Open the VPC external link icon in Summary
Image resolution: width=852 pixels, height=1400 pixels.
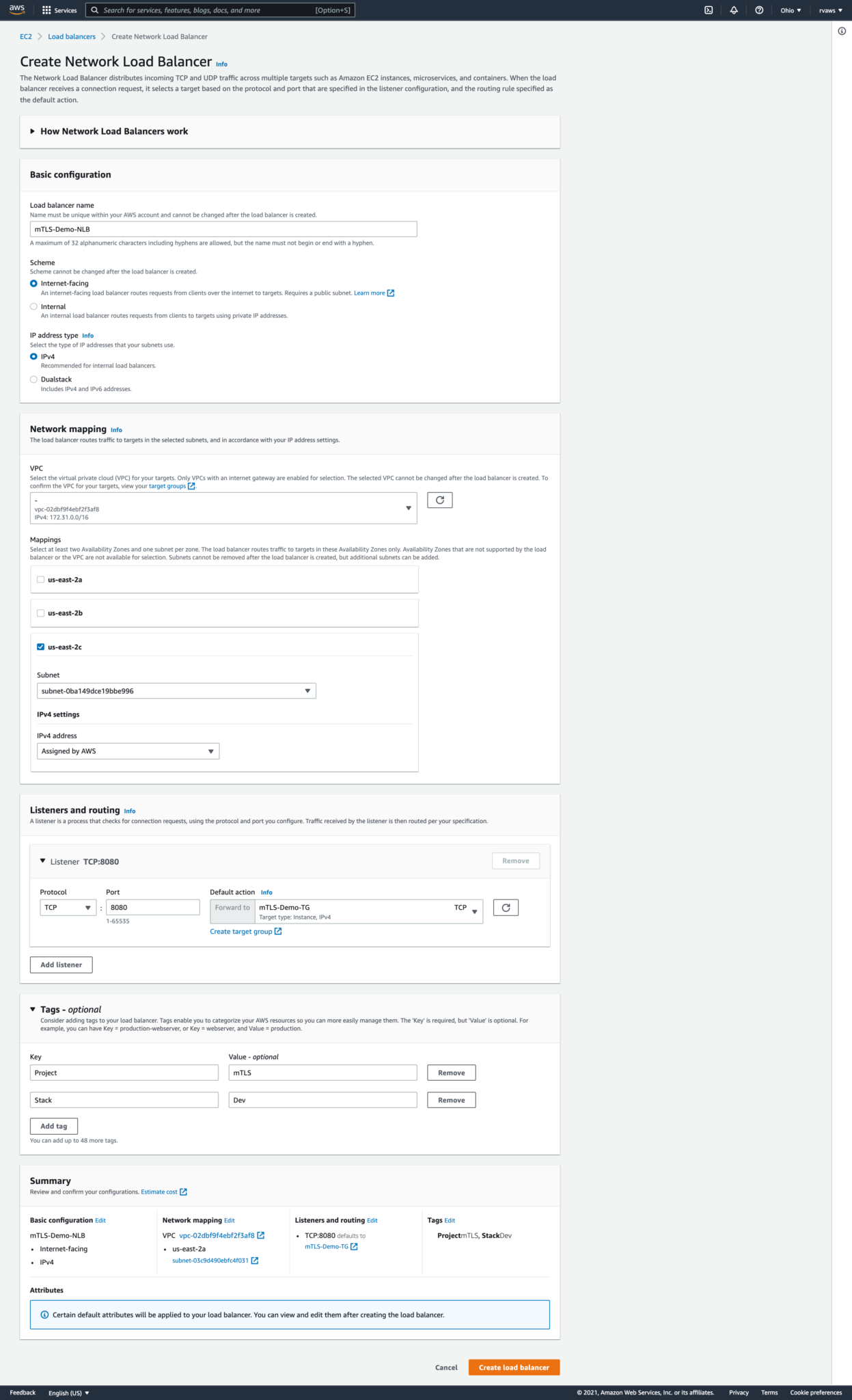point(261,1236)
